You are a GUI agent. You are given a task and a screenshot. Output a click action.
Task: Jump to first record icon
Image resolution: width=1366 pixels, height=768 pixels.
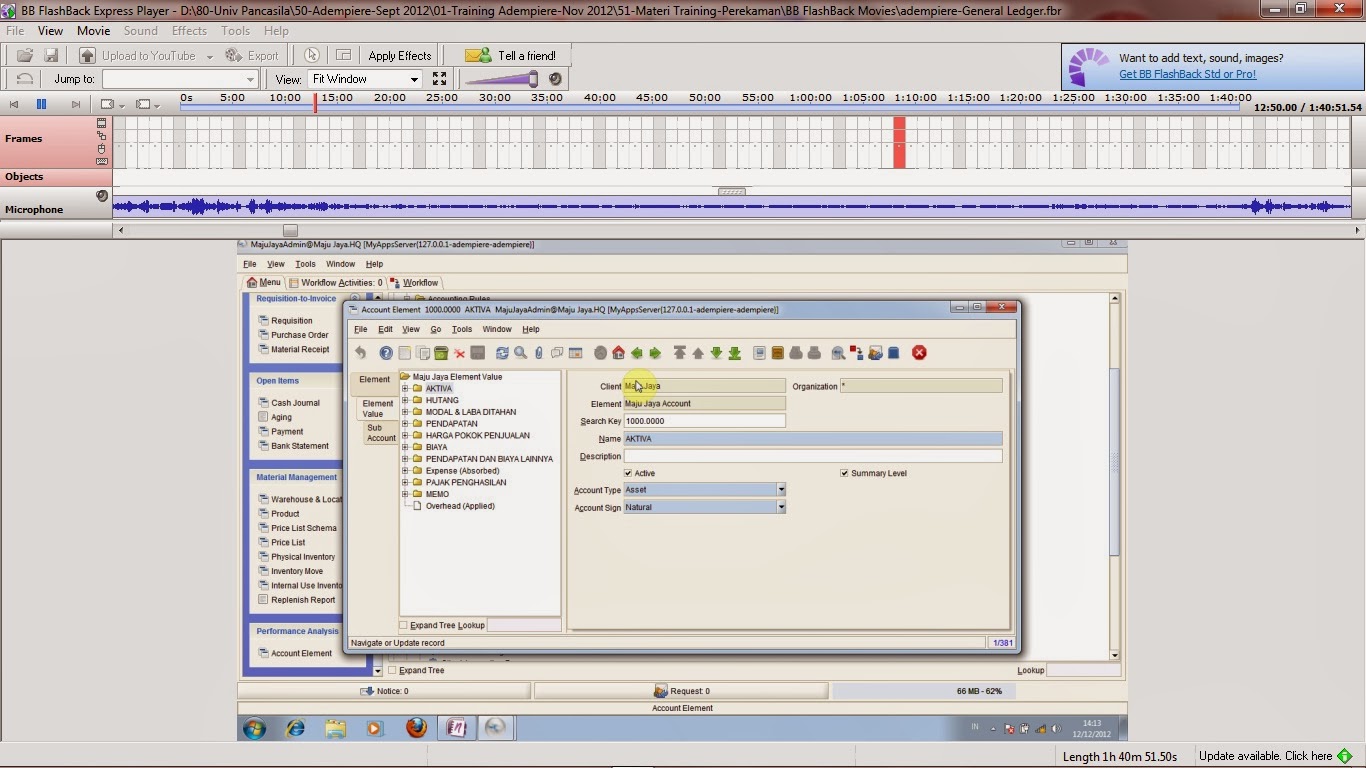(x=680, y=353)
